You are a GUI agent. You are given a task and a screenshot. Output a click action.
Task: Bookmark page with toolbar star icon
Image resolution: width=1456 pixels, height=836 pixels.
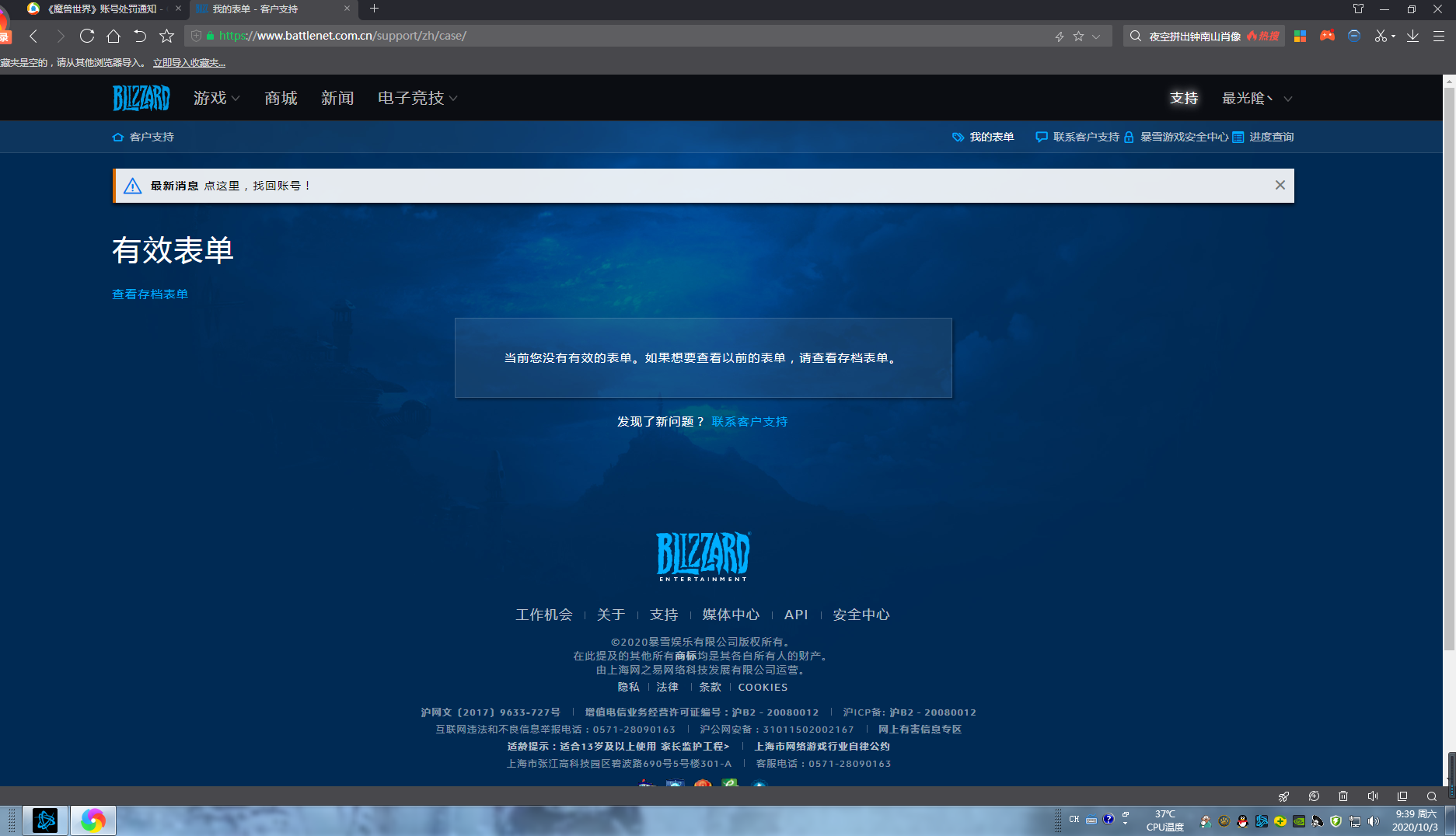click(x=166, y=36)
